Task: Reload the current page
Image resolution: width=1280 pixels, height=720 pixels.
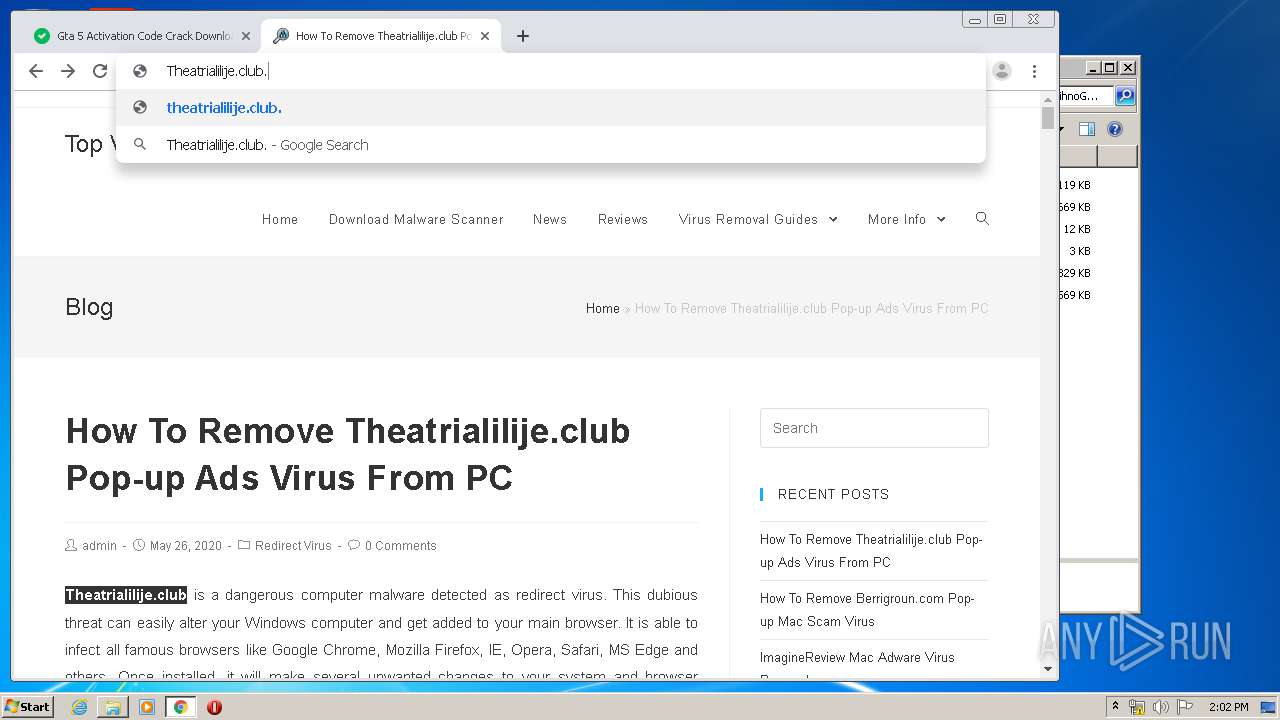Action: tap(100, 71)
